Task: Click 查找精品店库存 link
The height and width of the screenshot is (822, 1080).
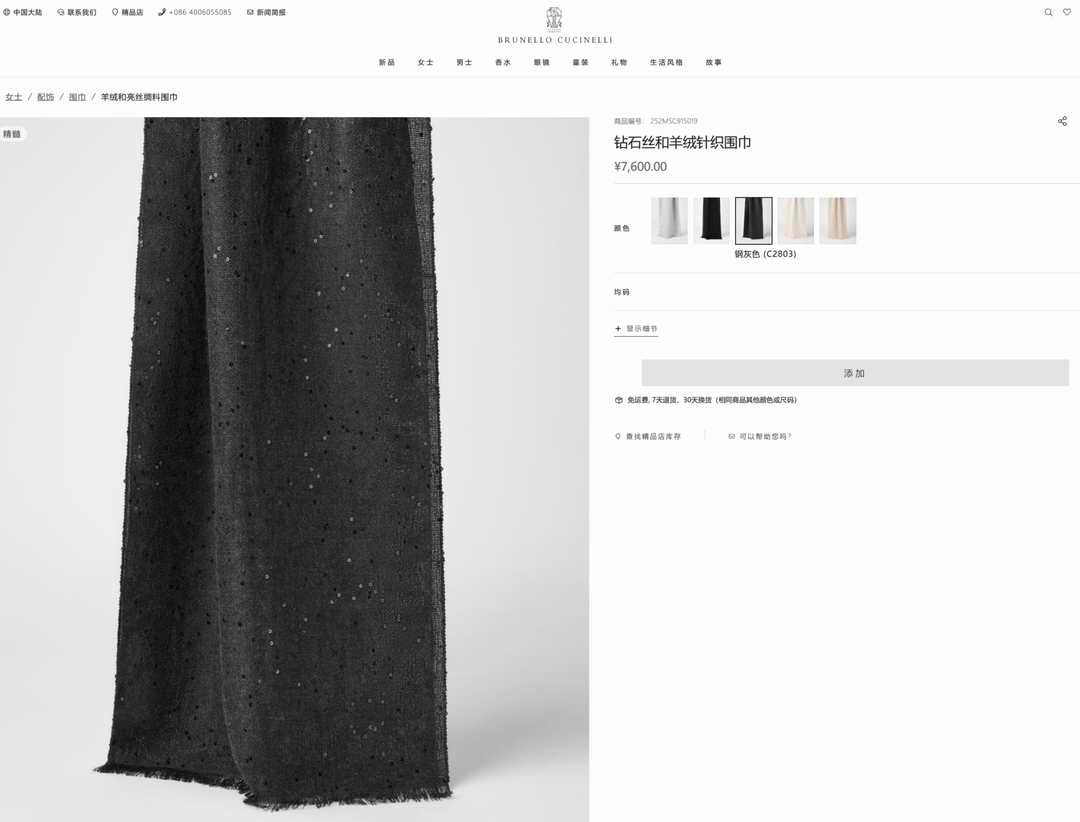Action: (x=652, y=436)
